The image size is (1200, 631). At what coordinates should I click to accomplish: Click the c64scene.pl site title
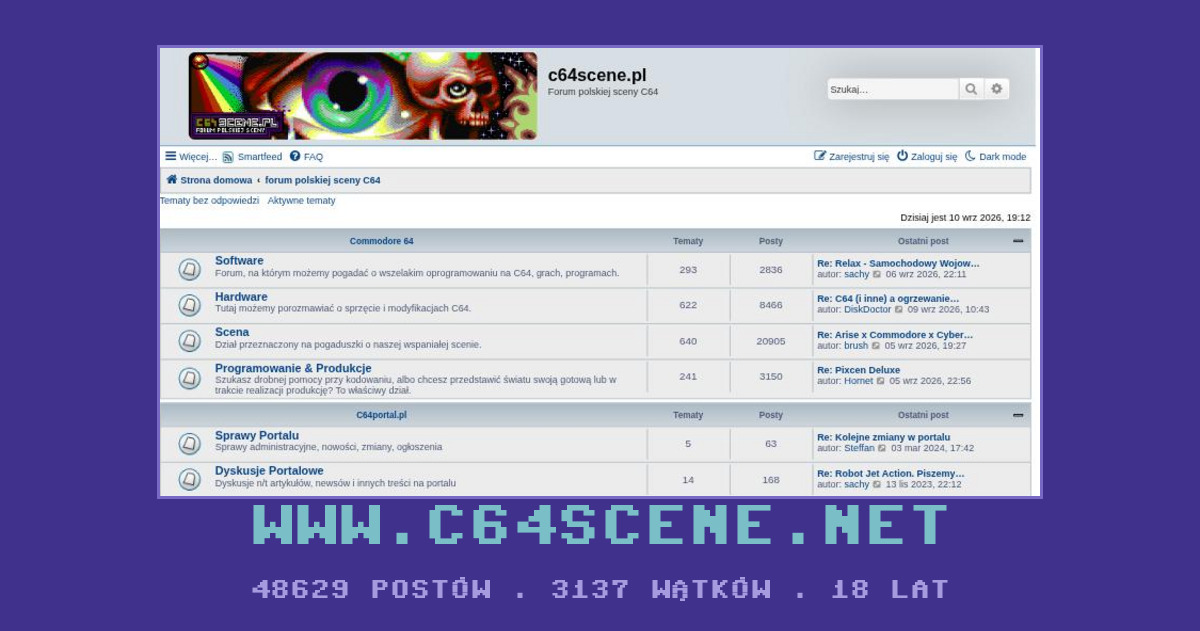coord(597,75)
